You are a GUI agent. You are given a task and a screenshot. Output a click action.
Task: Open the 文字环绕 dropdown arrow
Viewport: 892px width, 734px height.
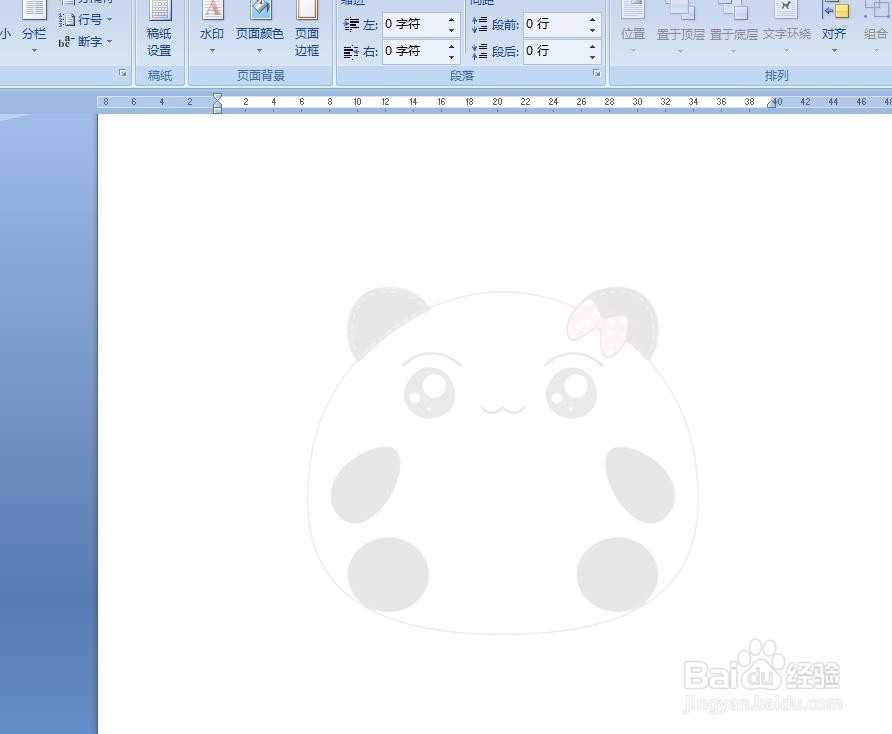[787, 51]
